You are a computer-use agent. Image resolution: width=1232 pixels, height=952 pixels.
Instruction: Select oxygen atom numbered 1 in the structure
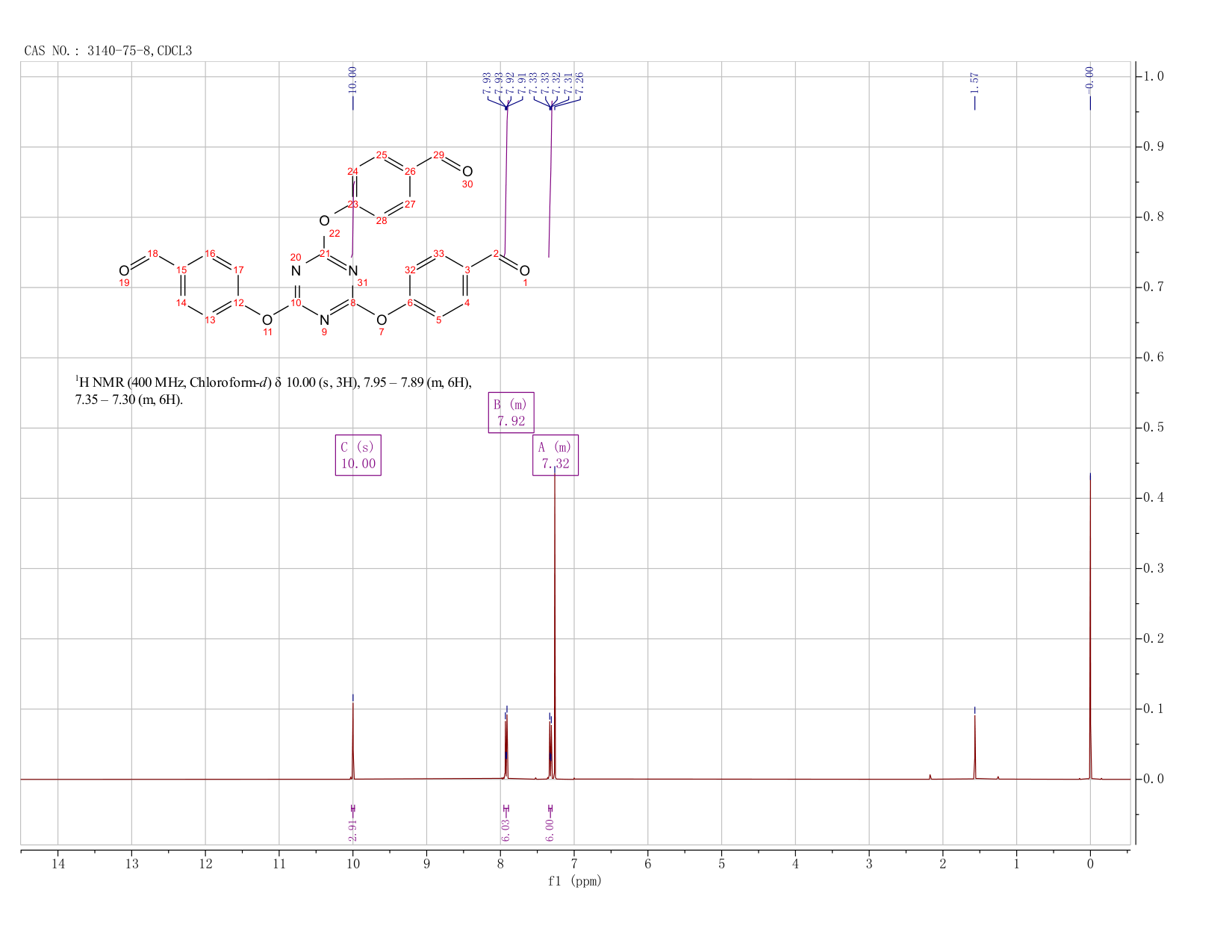point(525,270)
